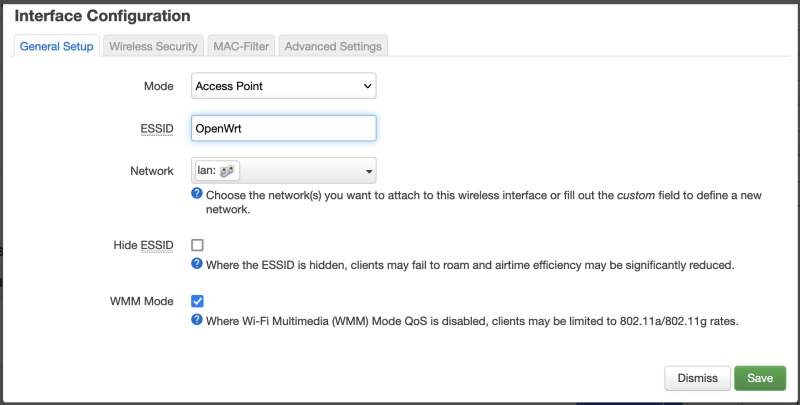This screenshot has height=405, width=800.
Task: Open the Mode dropdown showing Access Point
Action: [283, 86]
